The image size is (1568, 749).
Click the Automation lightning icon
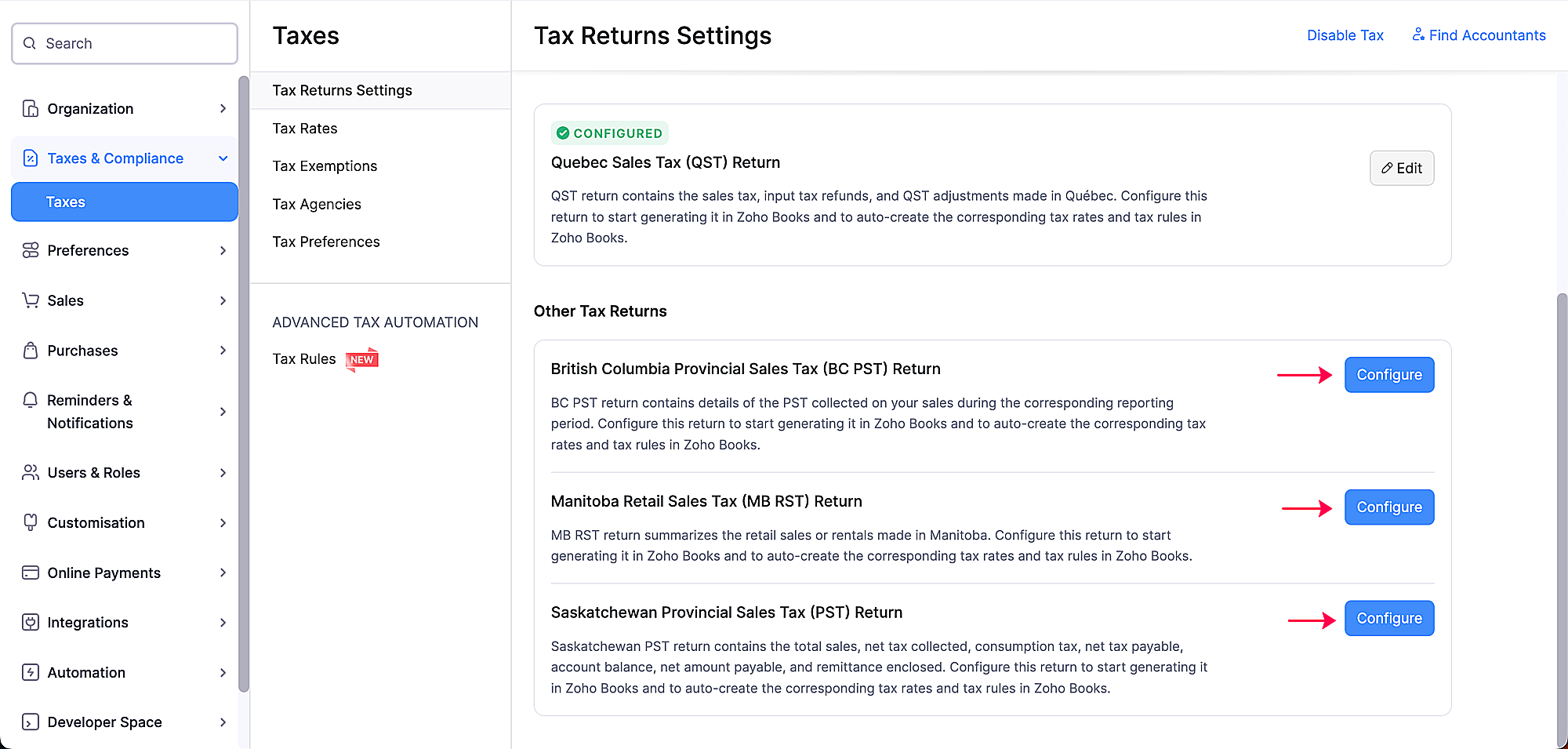pos(30,672)
